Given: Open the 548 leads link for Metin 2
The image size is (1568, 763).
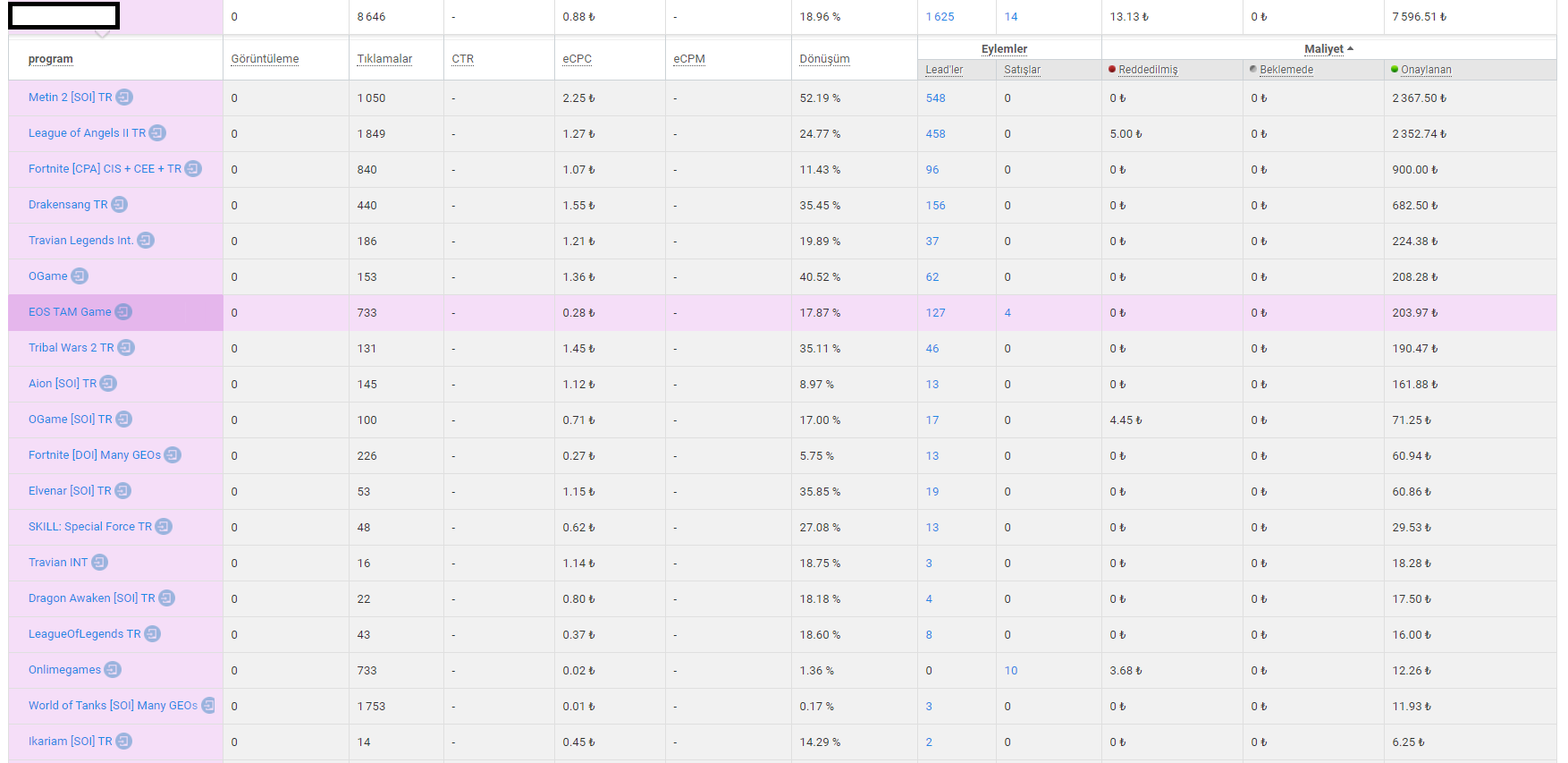Looking at the screenshot, I should [936, 98].
